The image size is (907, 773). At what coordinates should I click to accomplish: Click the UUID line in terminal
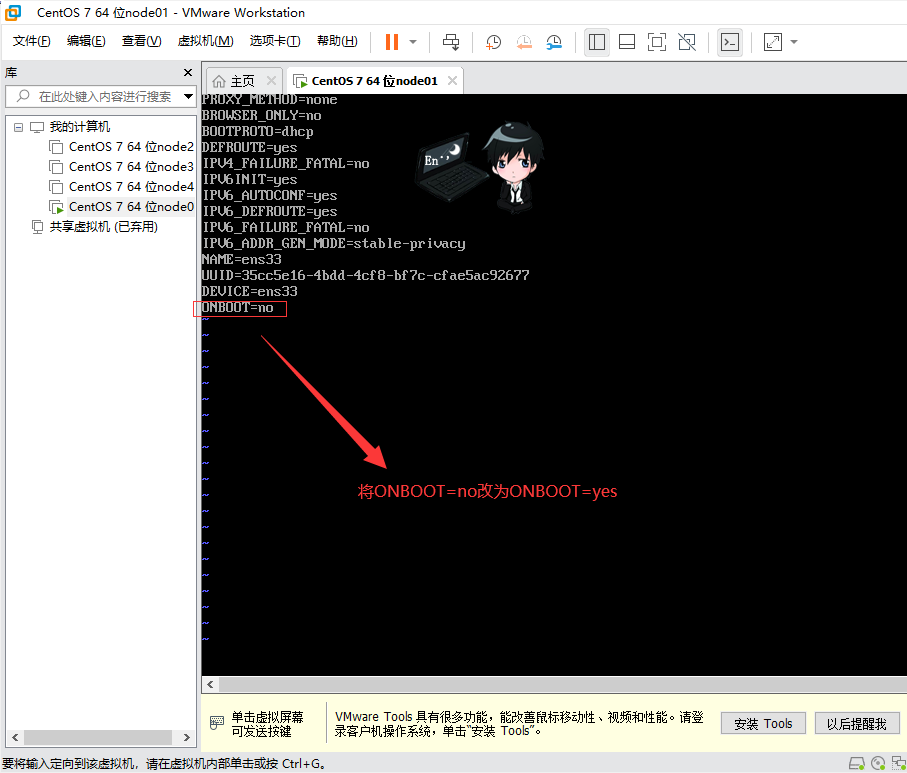click(x=365, y=275)
